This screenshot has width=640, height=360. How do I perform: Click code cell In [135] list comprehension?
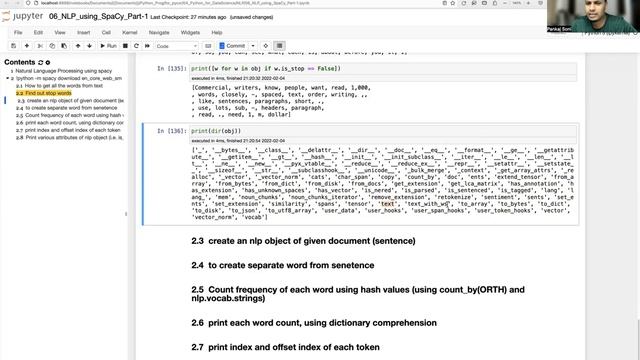(x=383, y=69)
